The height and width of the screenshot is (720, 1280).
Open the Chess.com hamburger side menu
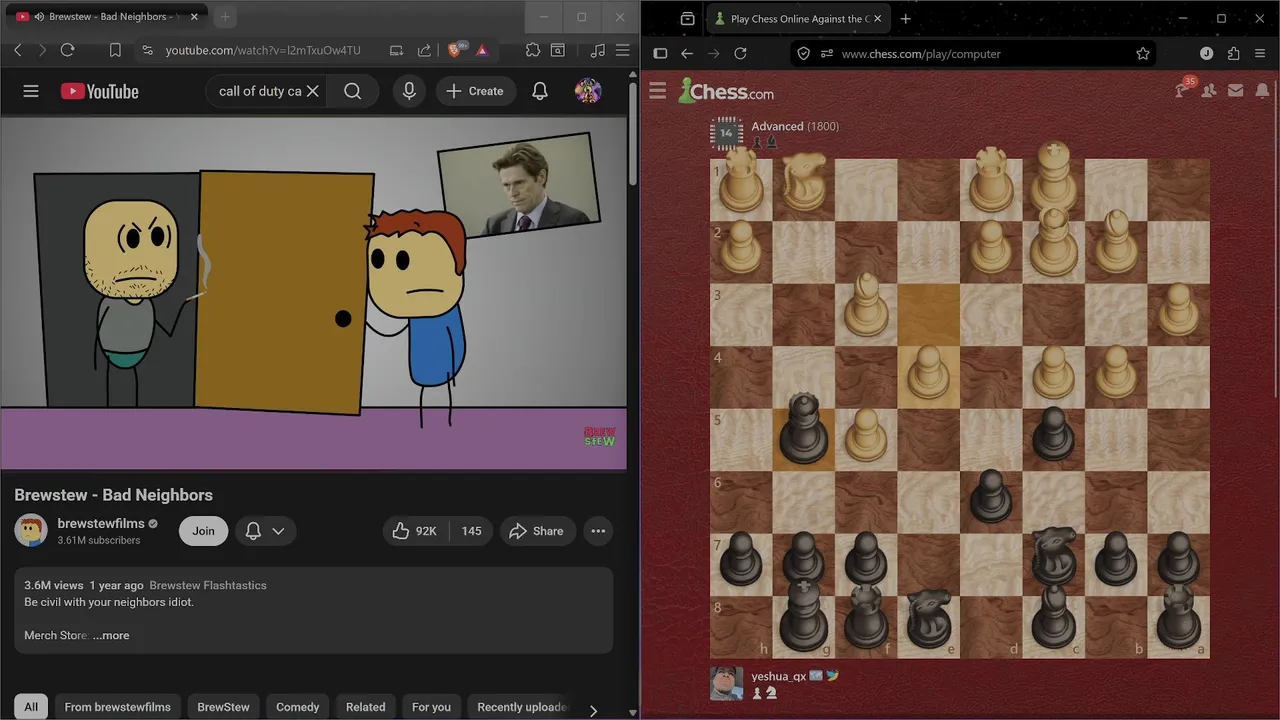657,92
